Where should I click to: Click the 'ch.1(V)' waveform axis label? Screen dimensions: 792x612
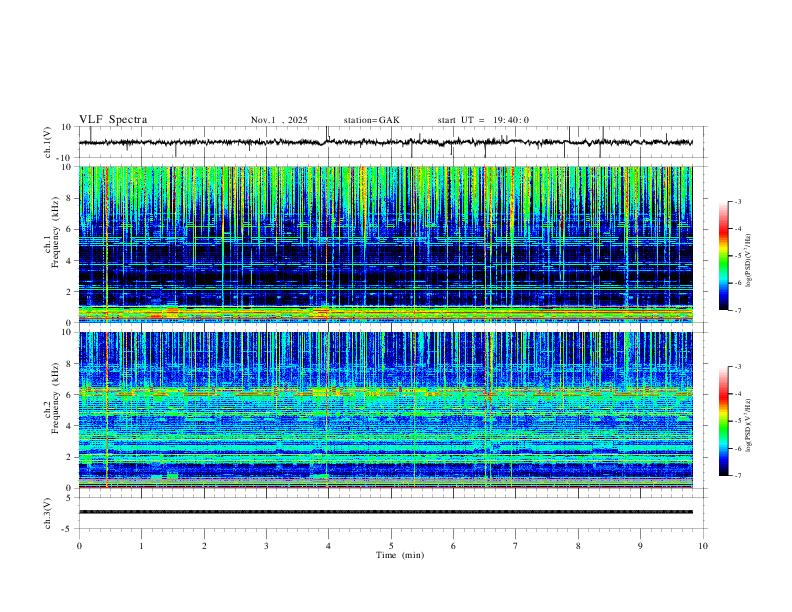[x=48, y=142]
